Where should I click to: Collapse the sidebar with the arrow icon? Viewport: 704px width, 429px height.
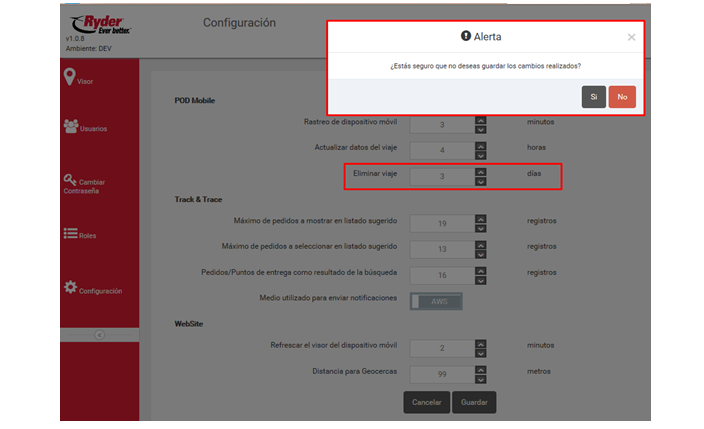pyautogui.click(x=99, y=335)
